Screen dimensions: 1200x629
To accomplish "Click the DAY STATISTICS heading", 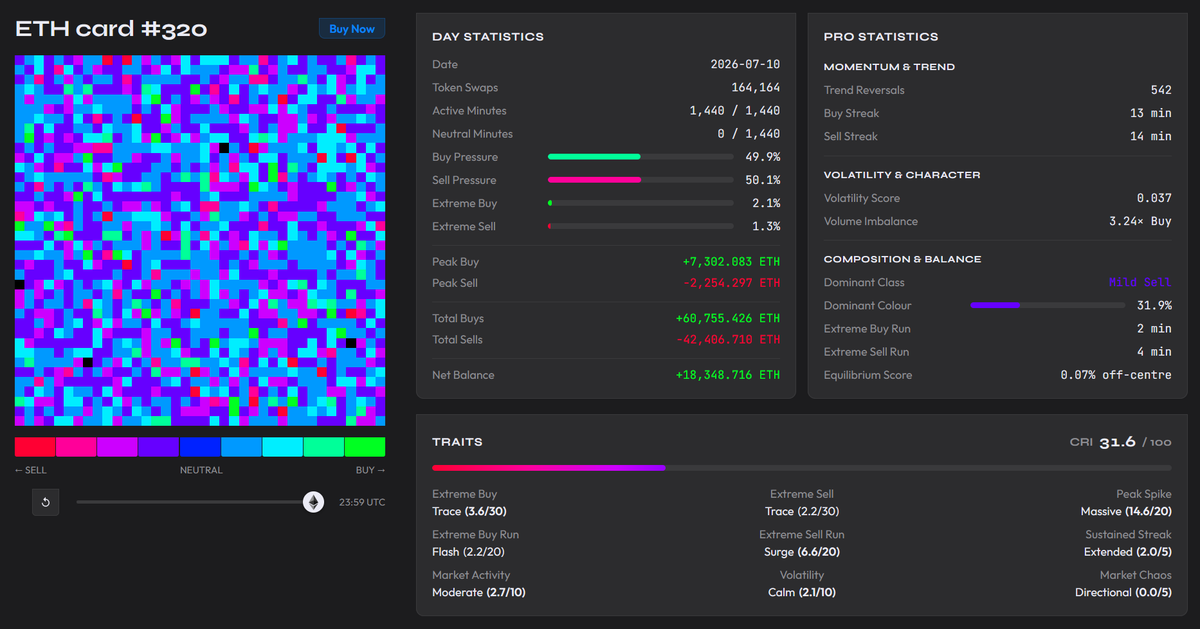I will pos(488,37).
